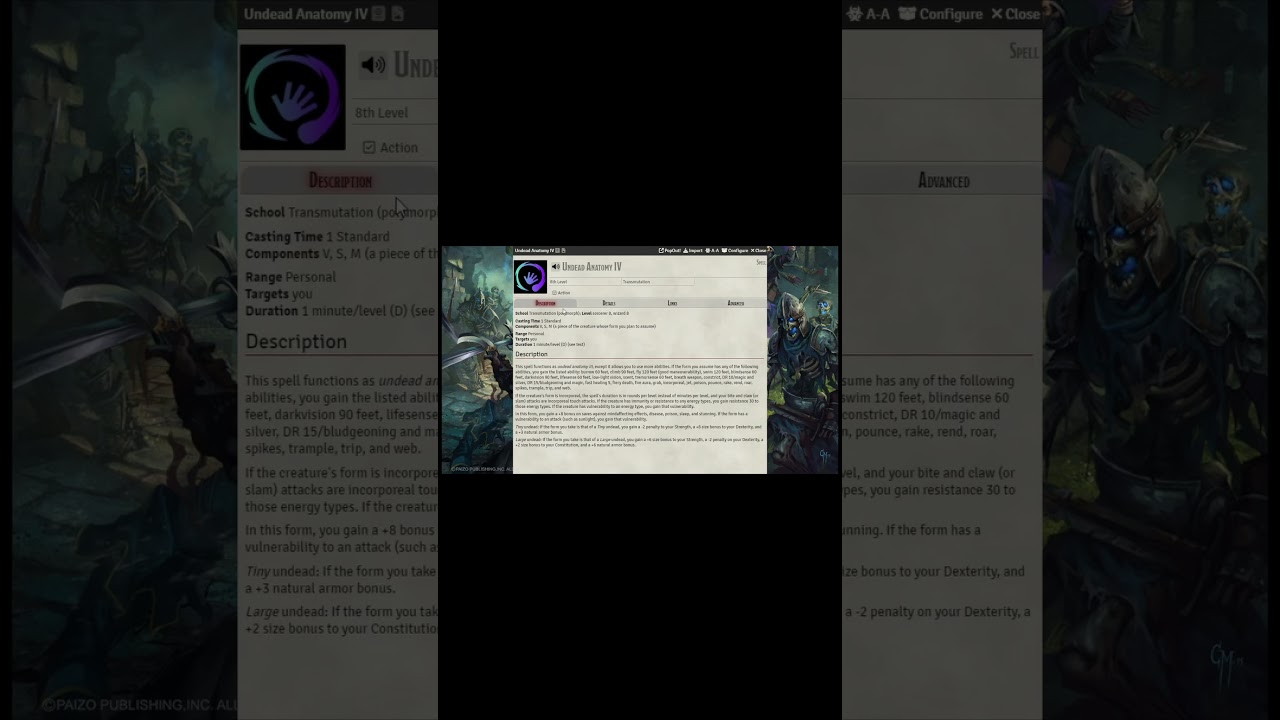The image size is (1280, 720).
Task: Click the 'Description' heading in the center window body
Action: click(x=531, y=354)
